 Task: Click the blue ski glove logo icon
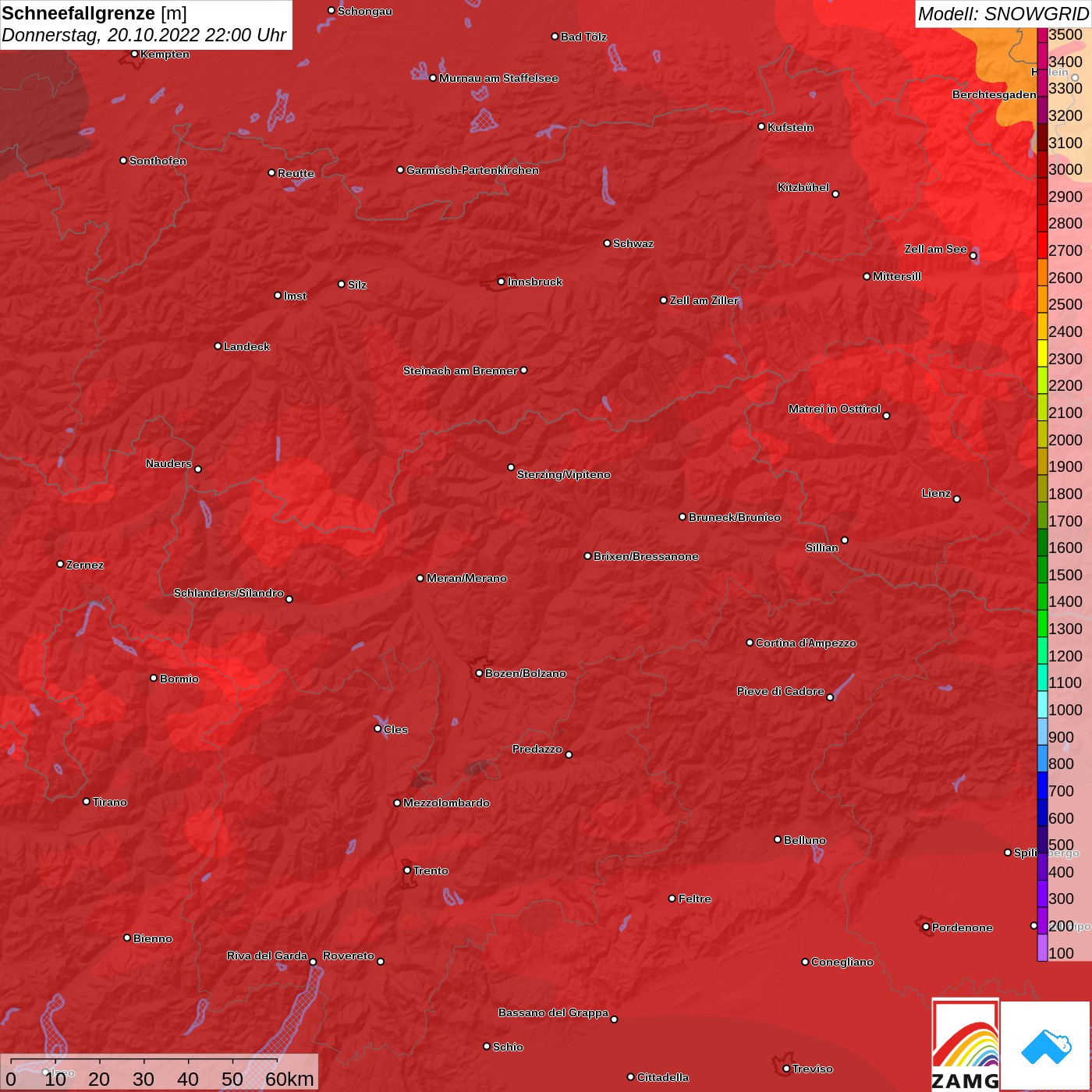[1046, 1046]
